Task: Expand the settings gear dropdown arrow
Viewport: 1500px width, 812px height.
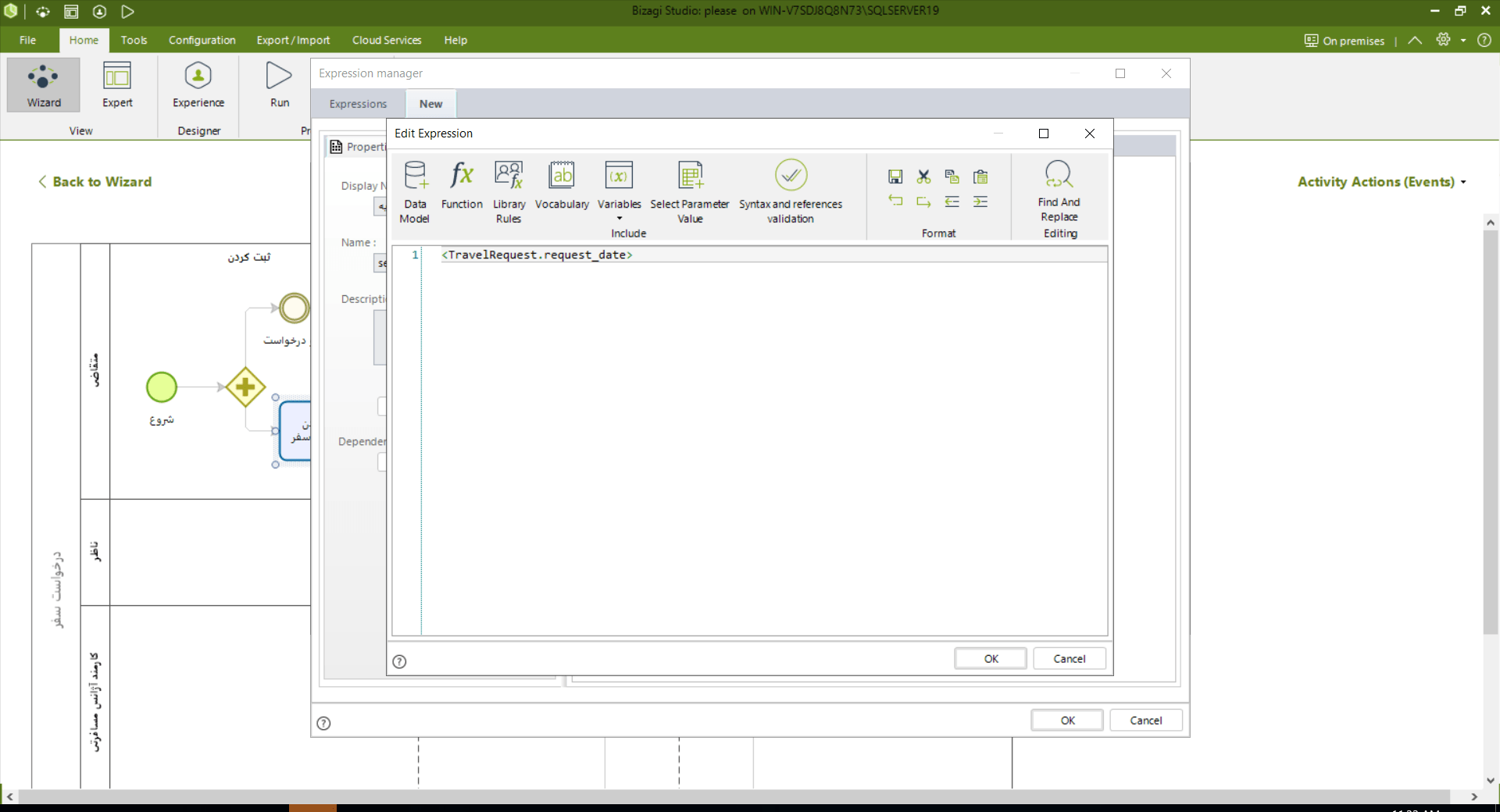Action: pos(1463,41)
